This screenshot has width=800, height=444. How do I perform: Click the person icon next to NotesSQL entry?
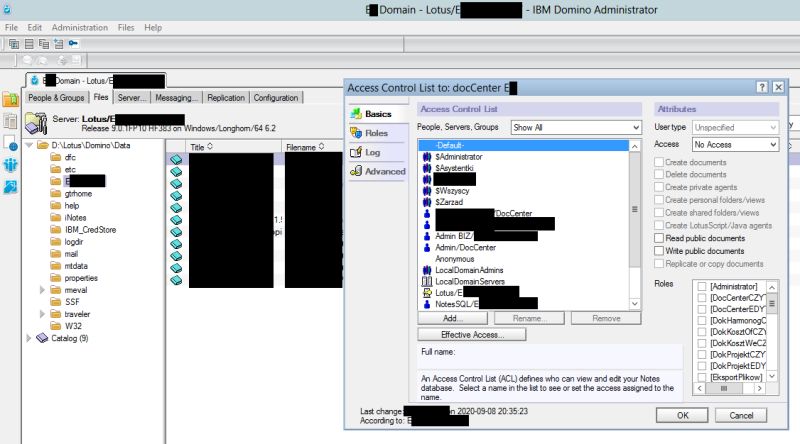tap(427, 304)
